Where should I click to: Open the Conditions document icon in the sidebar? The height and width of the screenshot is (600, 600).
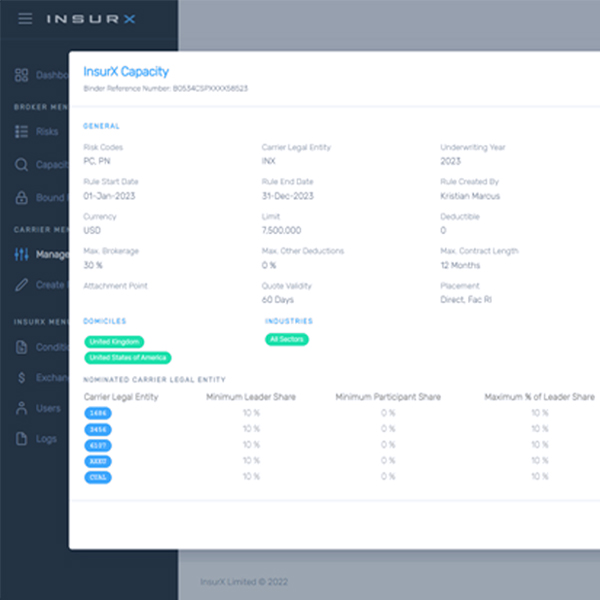coord(21,347)
